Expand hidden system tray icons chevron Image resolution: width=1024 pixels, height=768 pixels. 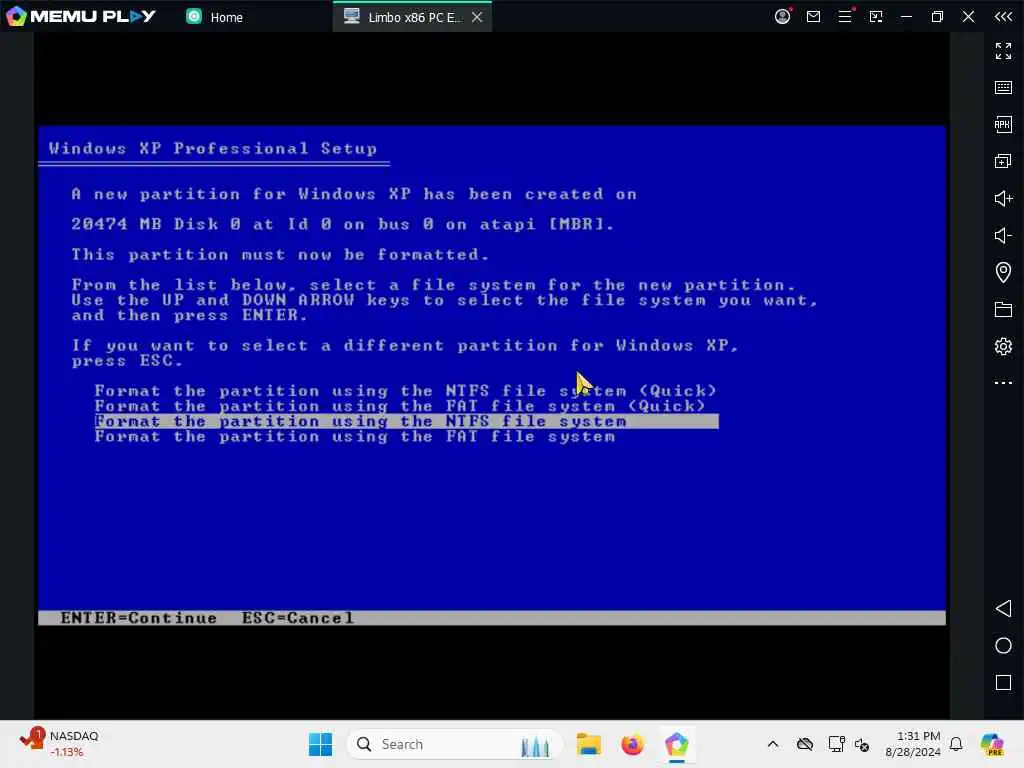coord(773,744)
